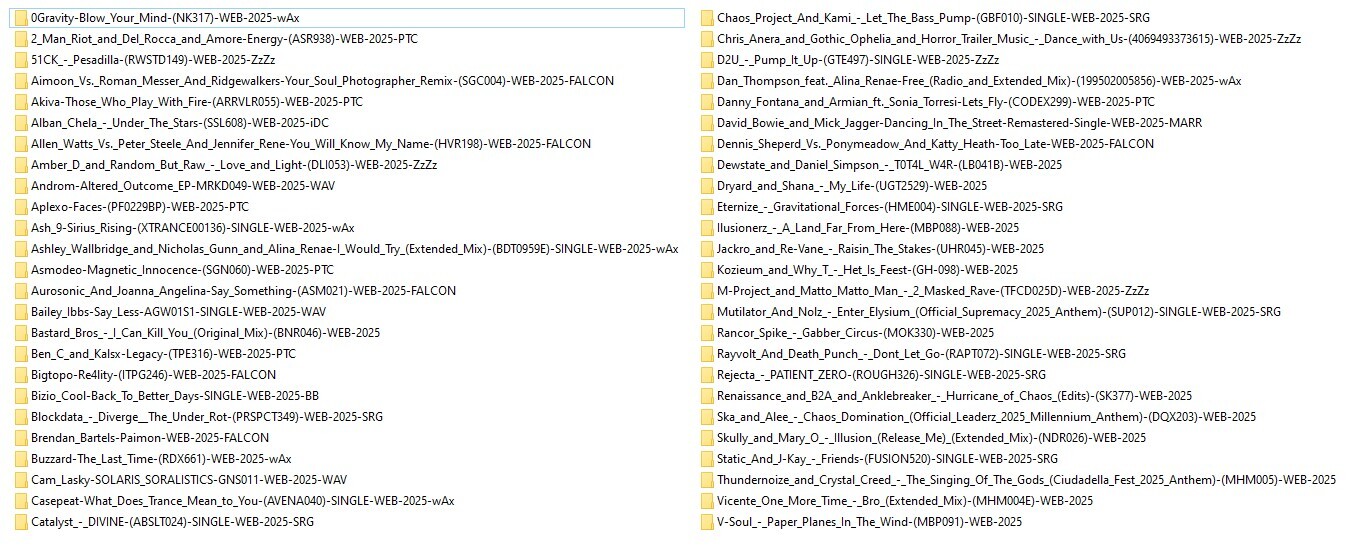Click folder icon beside Catalyst_-_DIVINE

(x=21, y=522)
